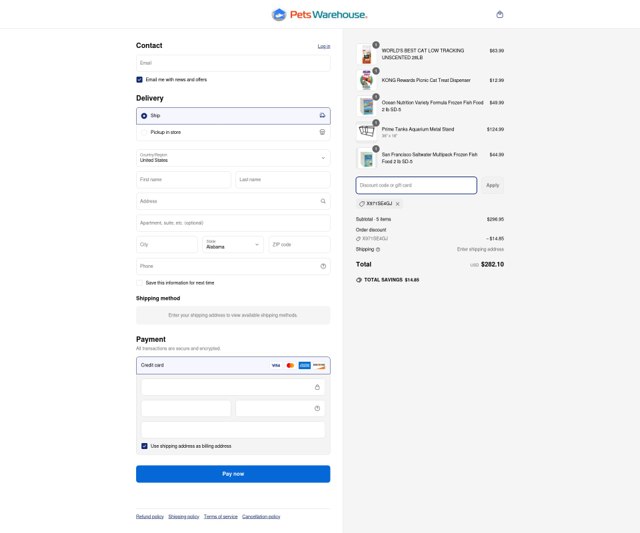
Task: Focus the Last name field
Action: coord(283,180)
